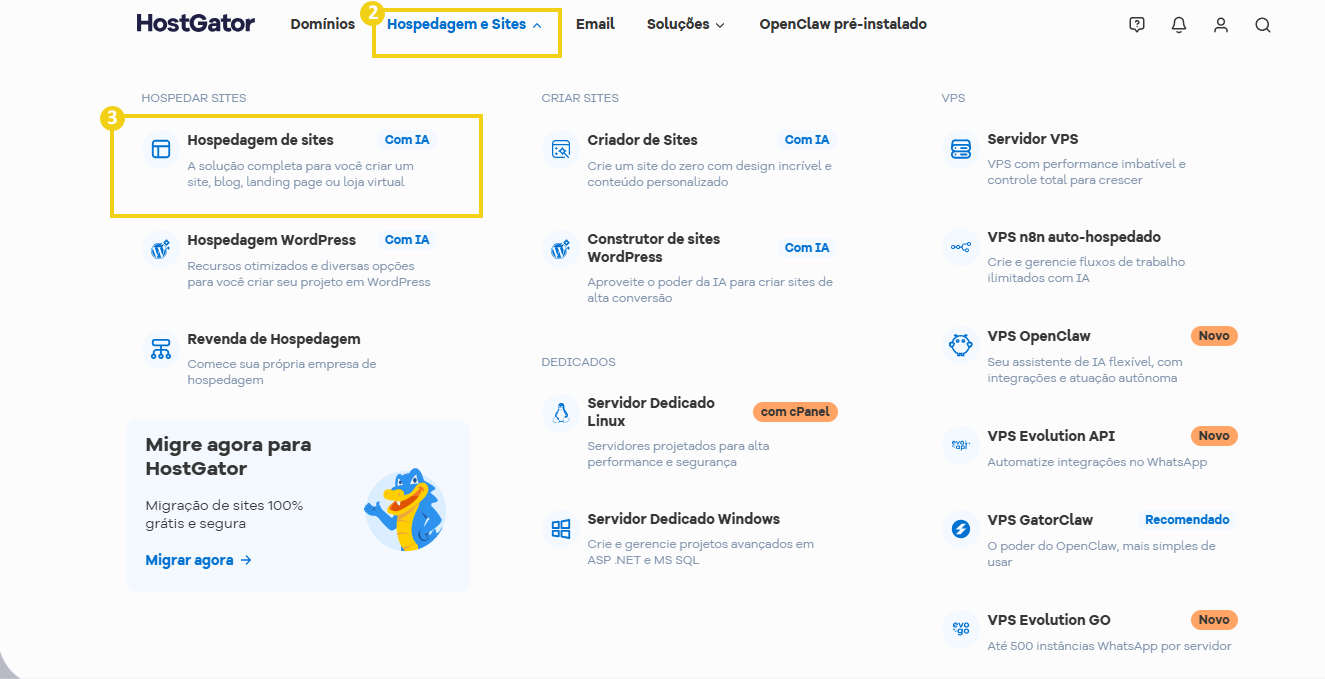This screenshot has height=679, width=1325.
Task: Click the VPS Evolution GO icon
Action: coord(961,629)
